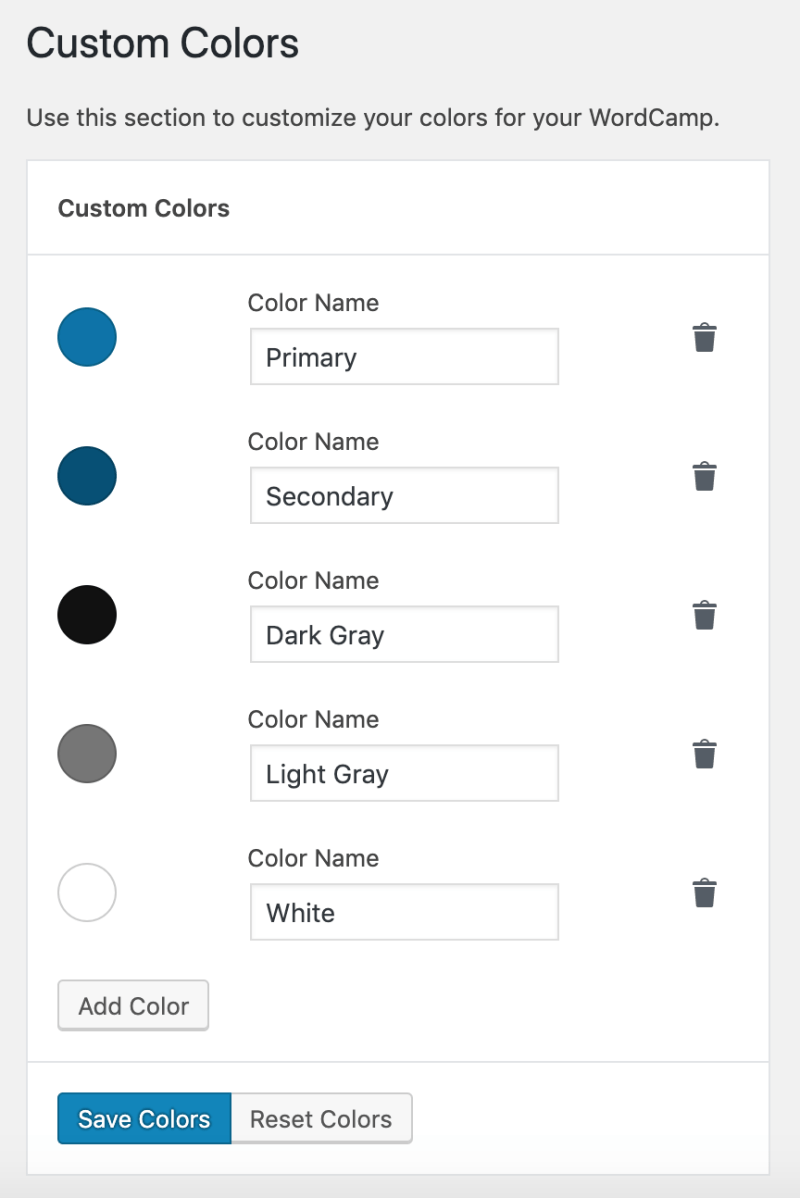
Task: Delete the Primary color with trash icon
Action: click(705, 338)
